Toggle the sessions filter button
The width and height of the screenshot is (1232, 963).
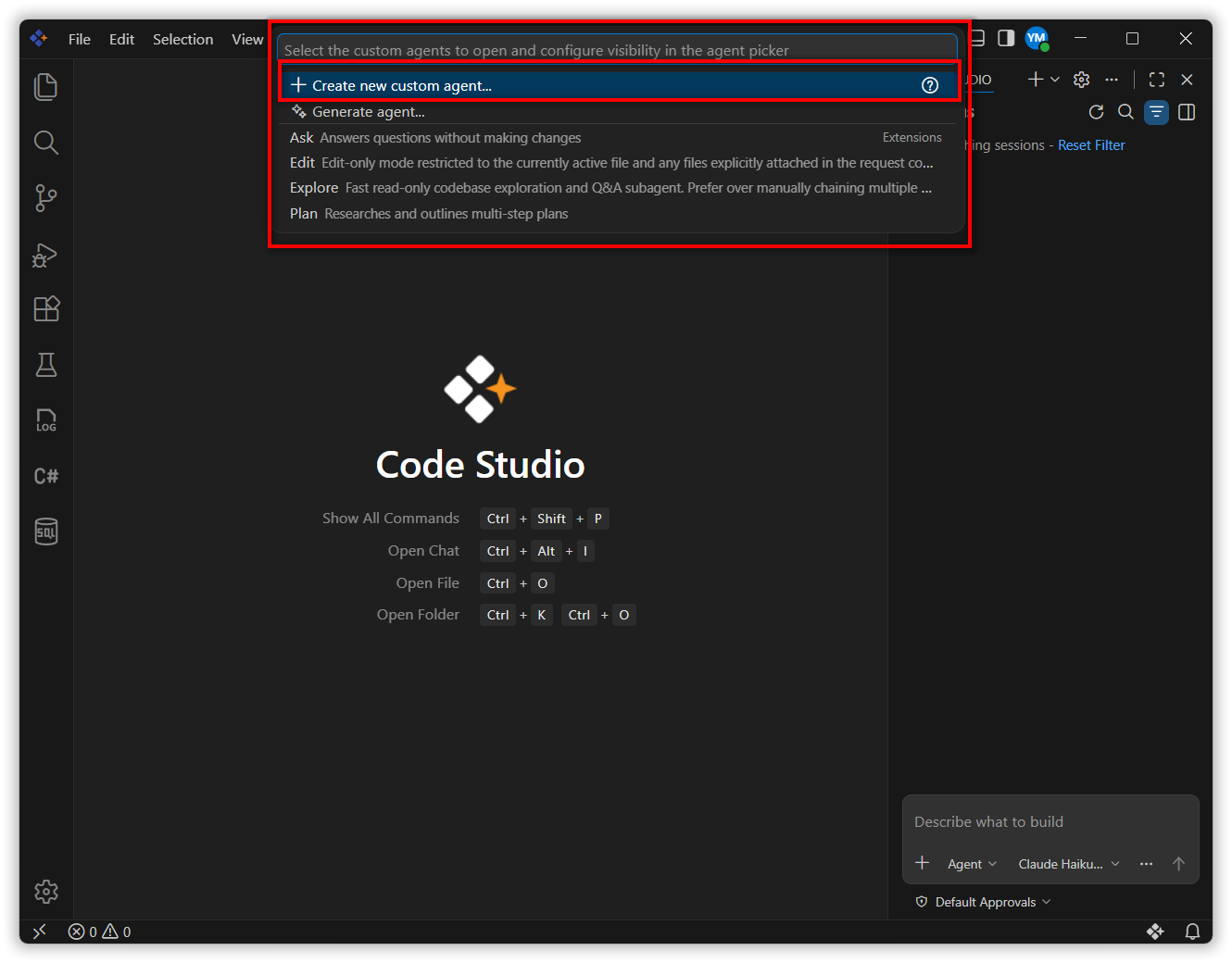tap(1156, 112)
